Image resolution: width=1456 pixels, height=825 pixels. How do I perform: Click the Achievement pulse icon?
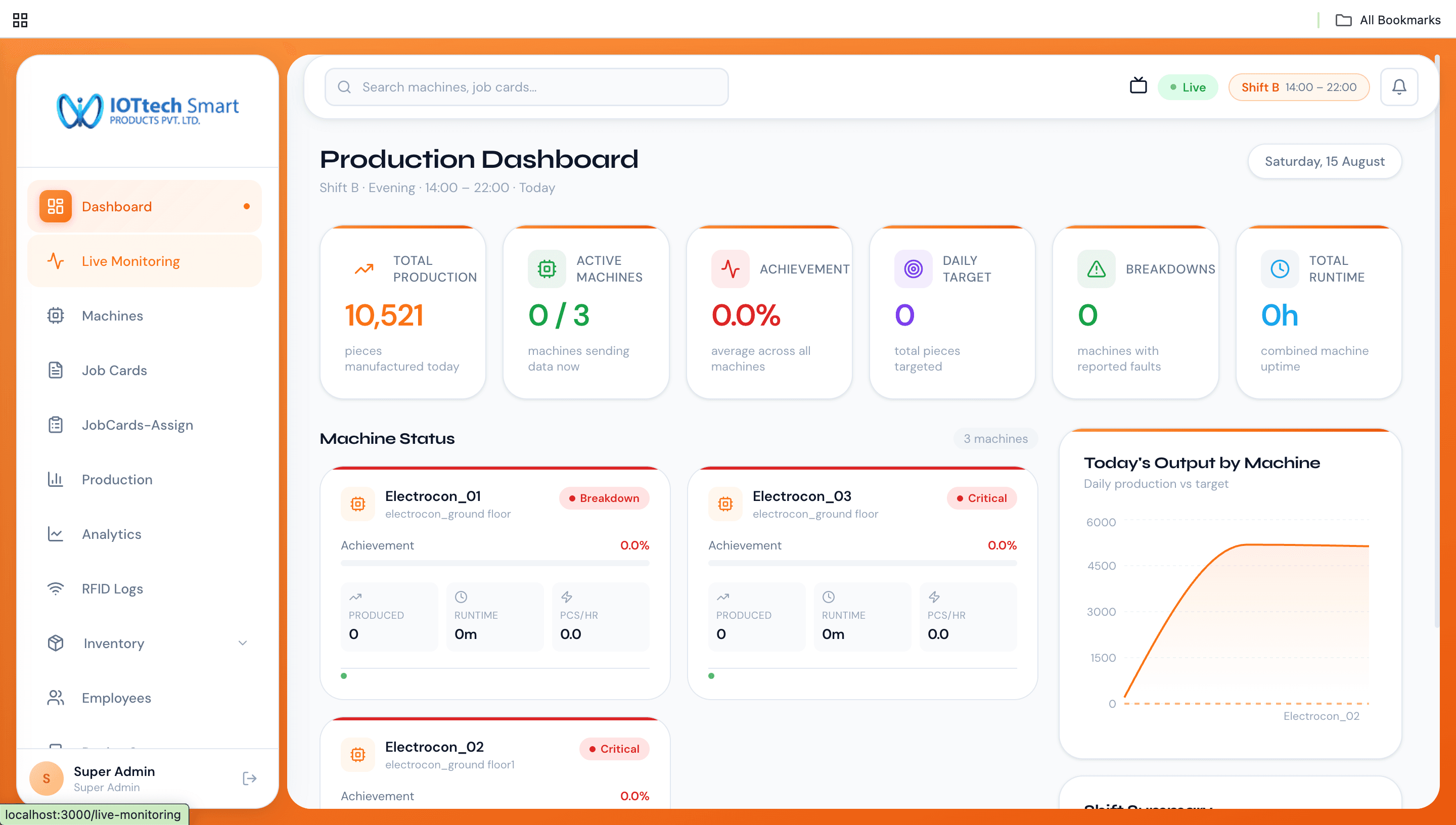[x=730, y=268]
